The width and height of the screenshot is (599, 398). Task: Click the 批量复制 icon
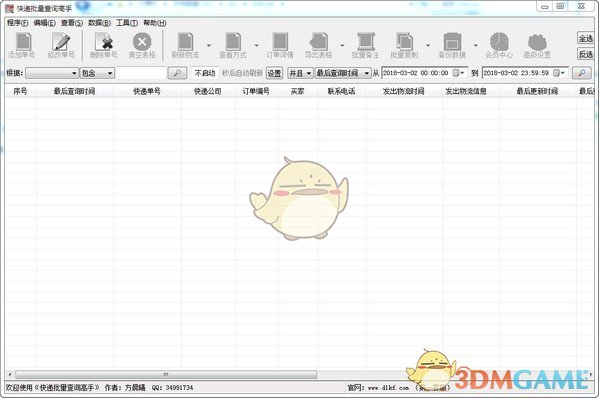pyautogui.click(x=404, y=42)
